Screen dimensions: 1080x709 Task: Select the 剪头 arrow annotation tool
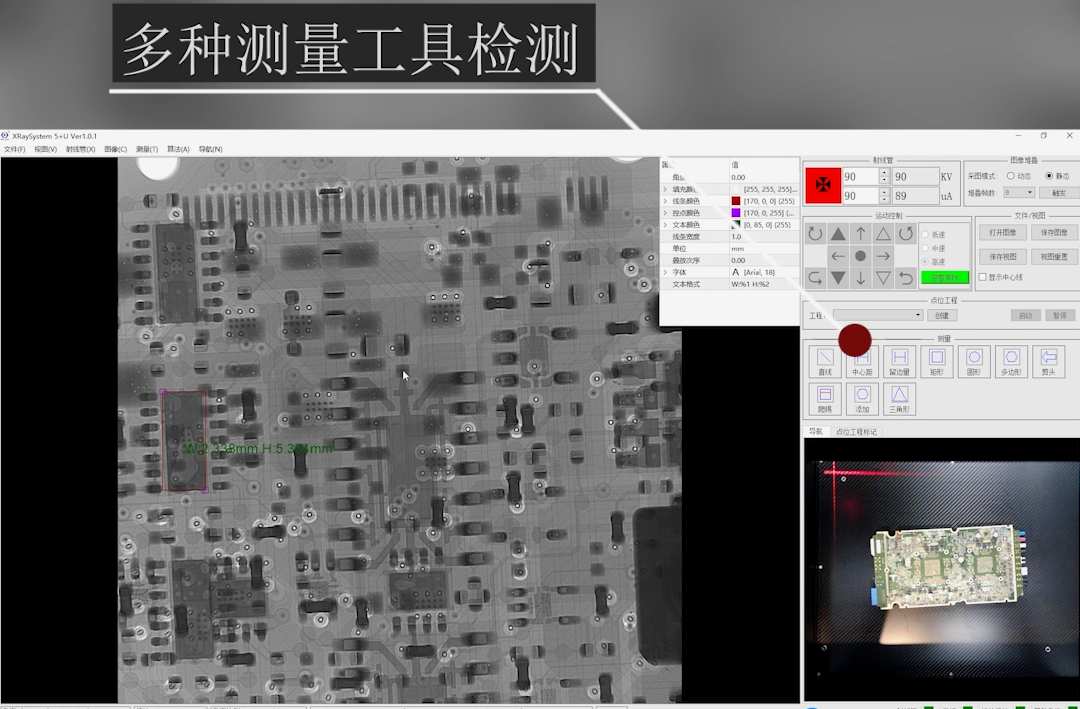1049,358
